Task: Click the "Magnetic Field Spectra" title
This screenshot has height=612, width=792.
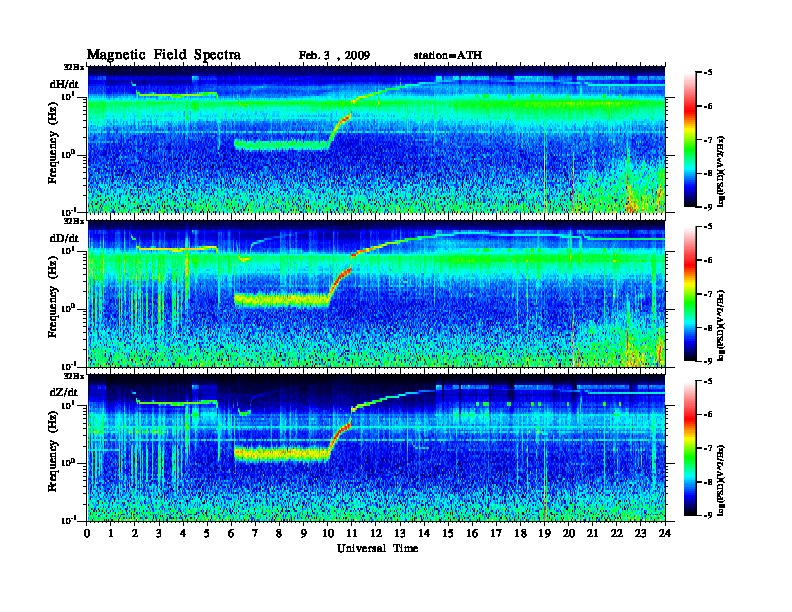Action: tap(164, 55)
